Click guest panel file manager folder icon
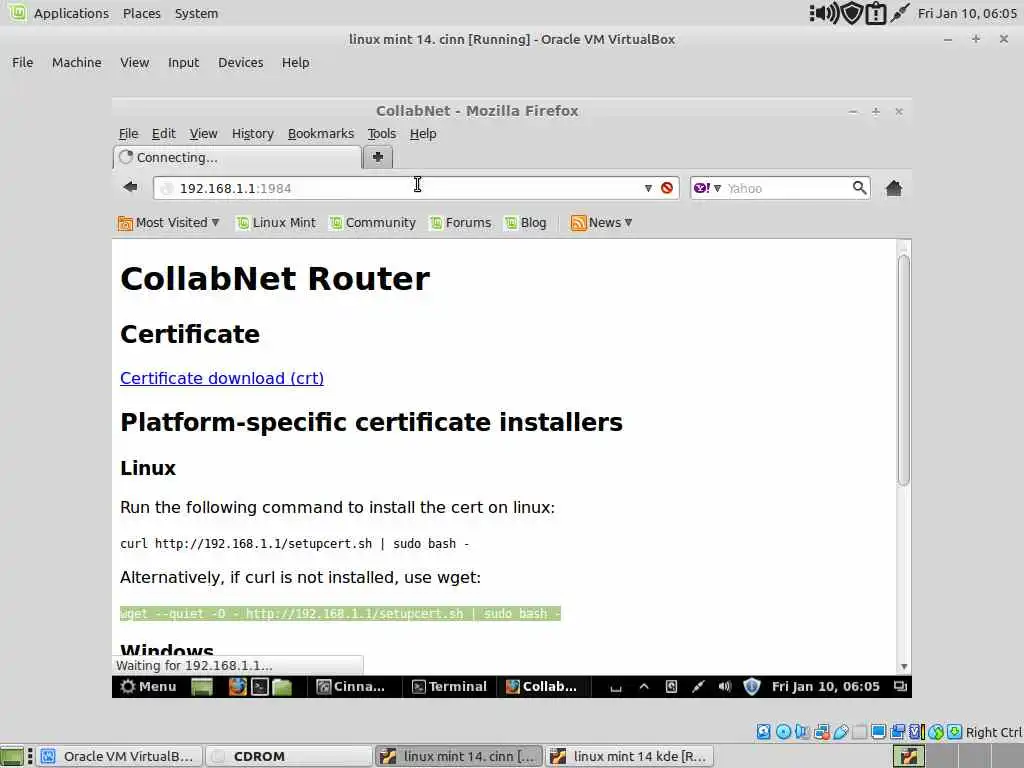This screenshot has height=768, width=1024. [281, 686]
